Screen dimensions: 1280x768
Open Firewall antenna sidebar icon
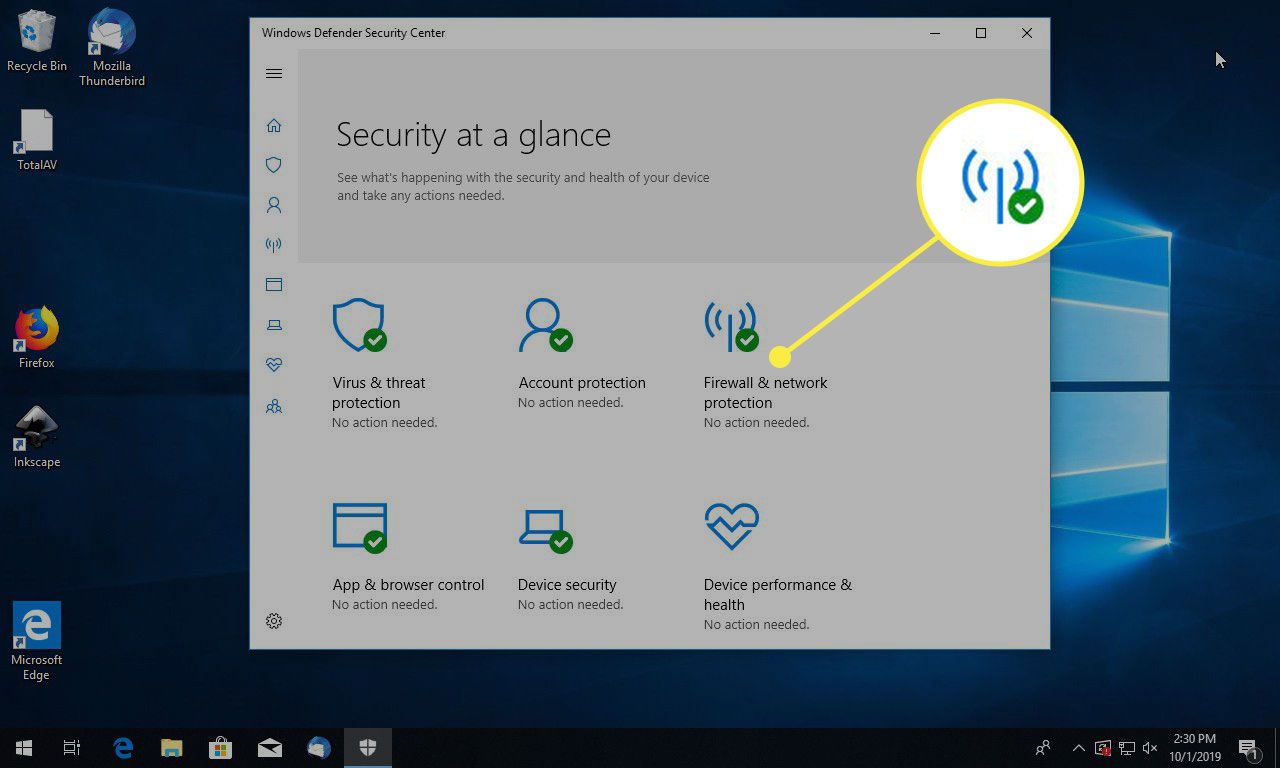(274, 244)
